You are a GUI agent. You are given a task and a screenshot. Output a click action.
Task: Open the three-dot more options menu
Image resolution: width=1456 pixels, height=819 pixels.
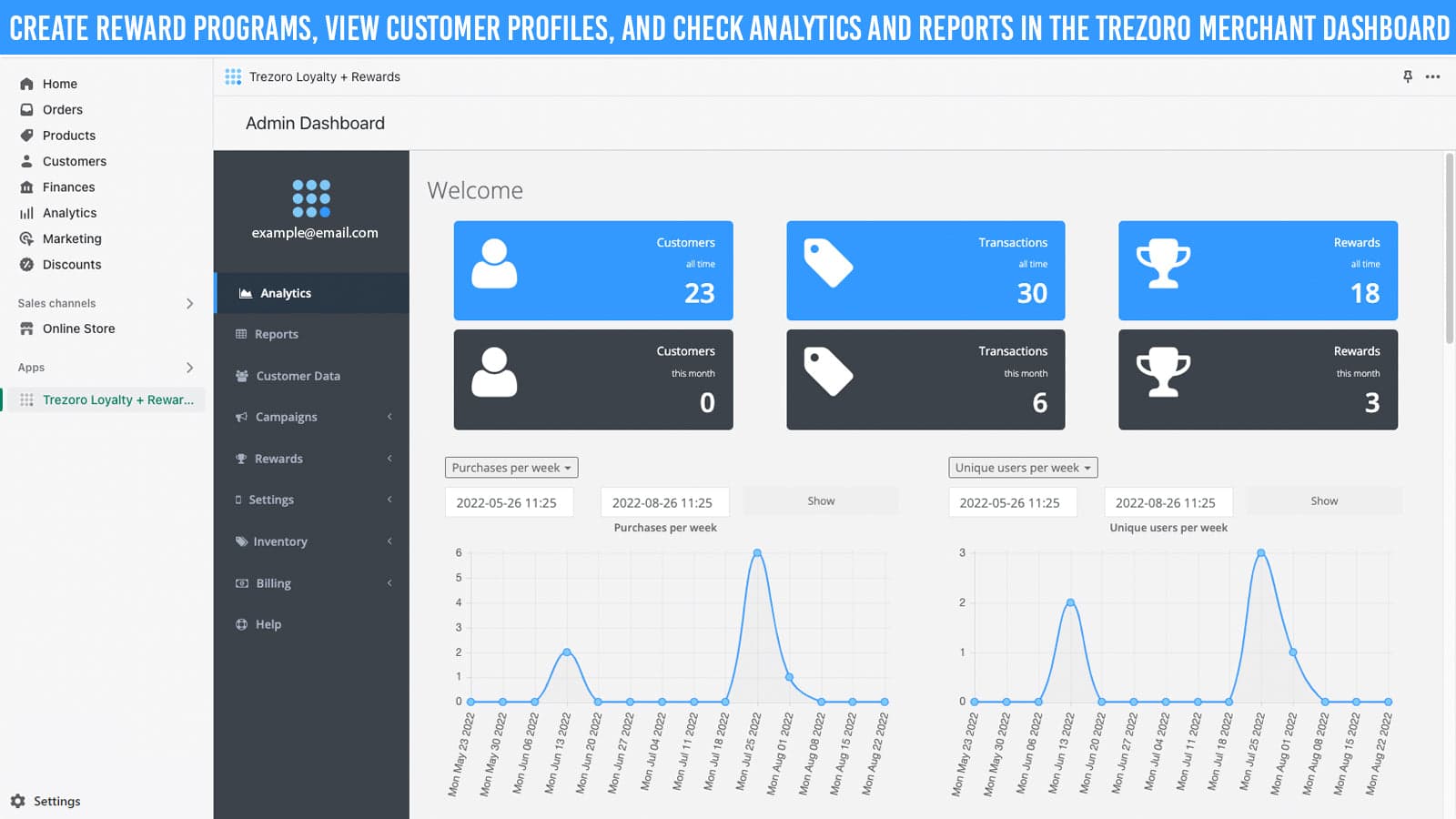pyautogui.click(x=1432, y=76)
